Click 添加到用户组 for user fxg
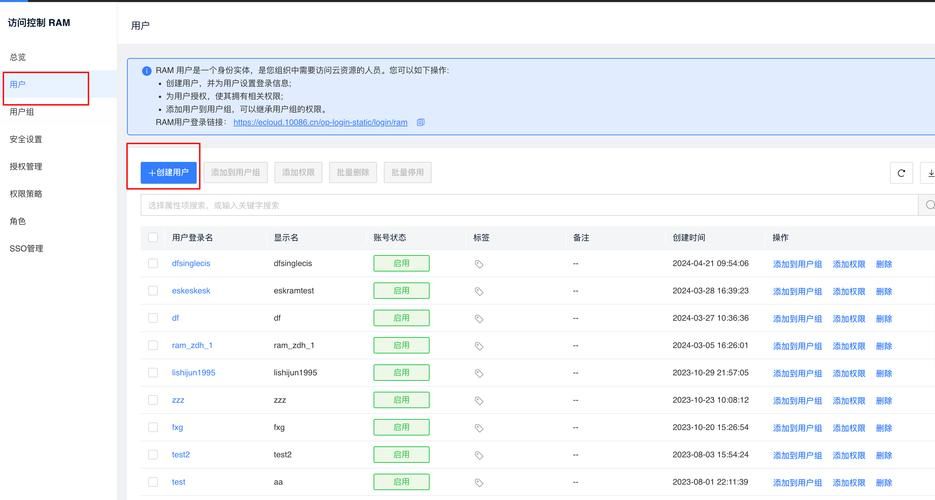The image size is (935, 500). 797,428
